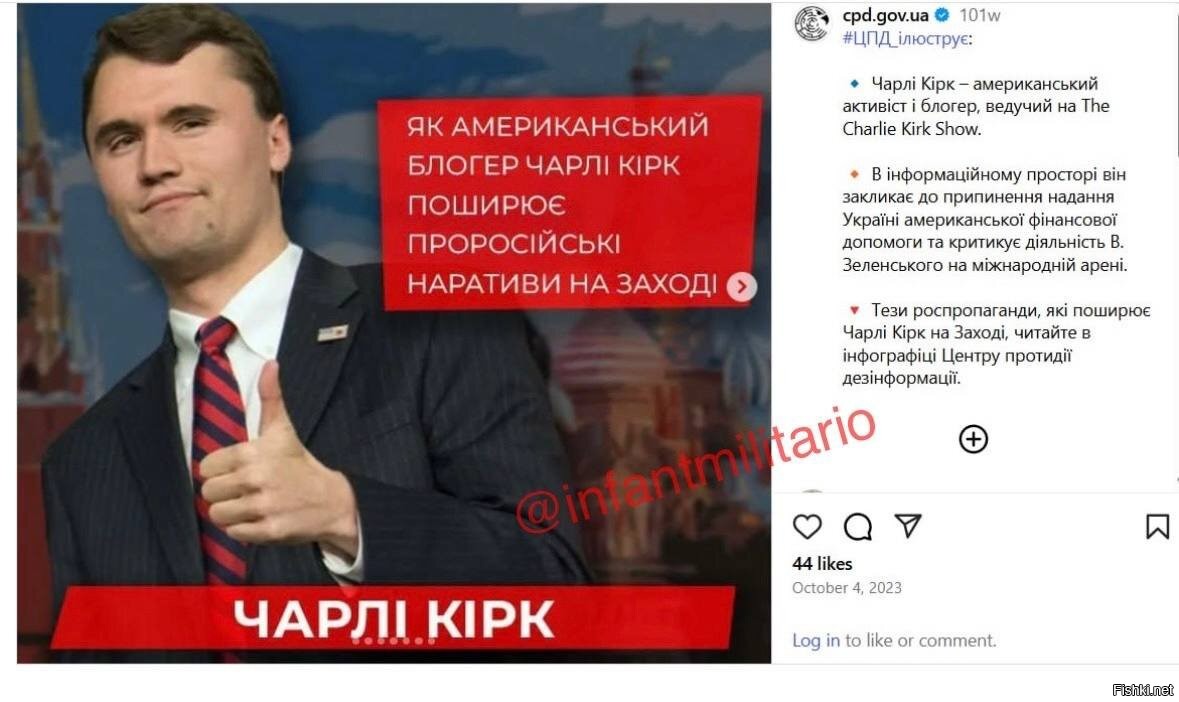Select the carousel pagination dots

click(x=393, y=641)
